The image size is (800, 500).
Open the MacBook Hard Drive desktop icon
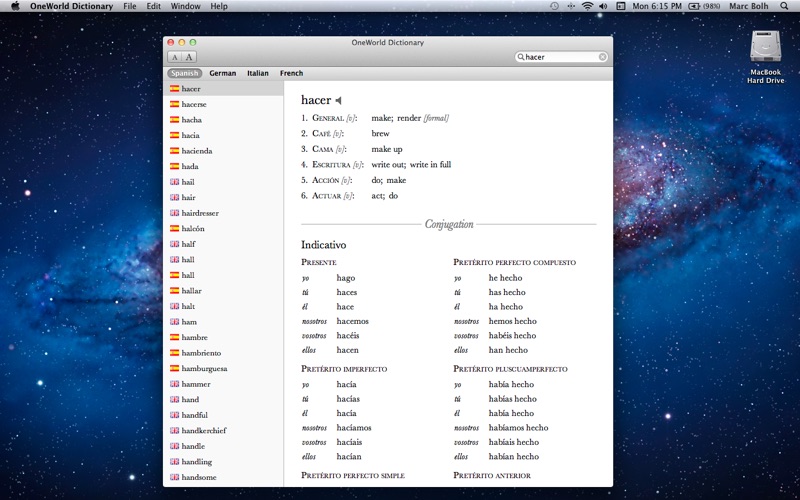point(765,57)
